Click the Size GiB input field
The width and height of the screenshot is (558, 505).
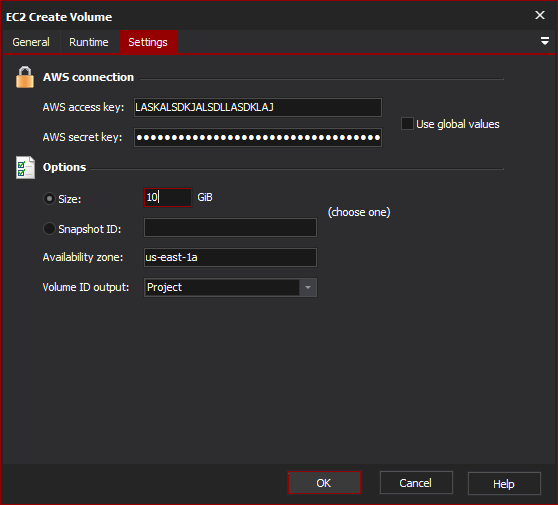[168, 198]
